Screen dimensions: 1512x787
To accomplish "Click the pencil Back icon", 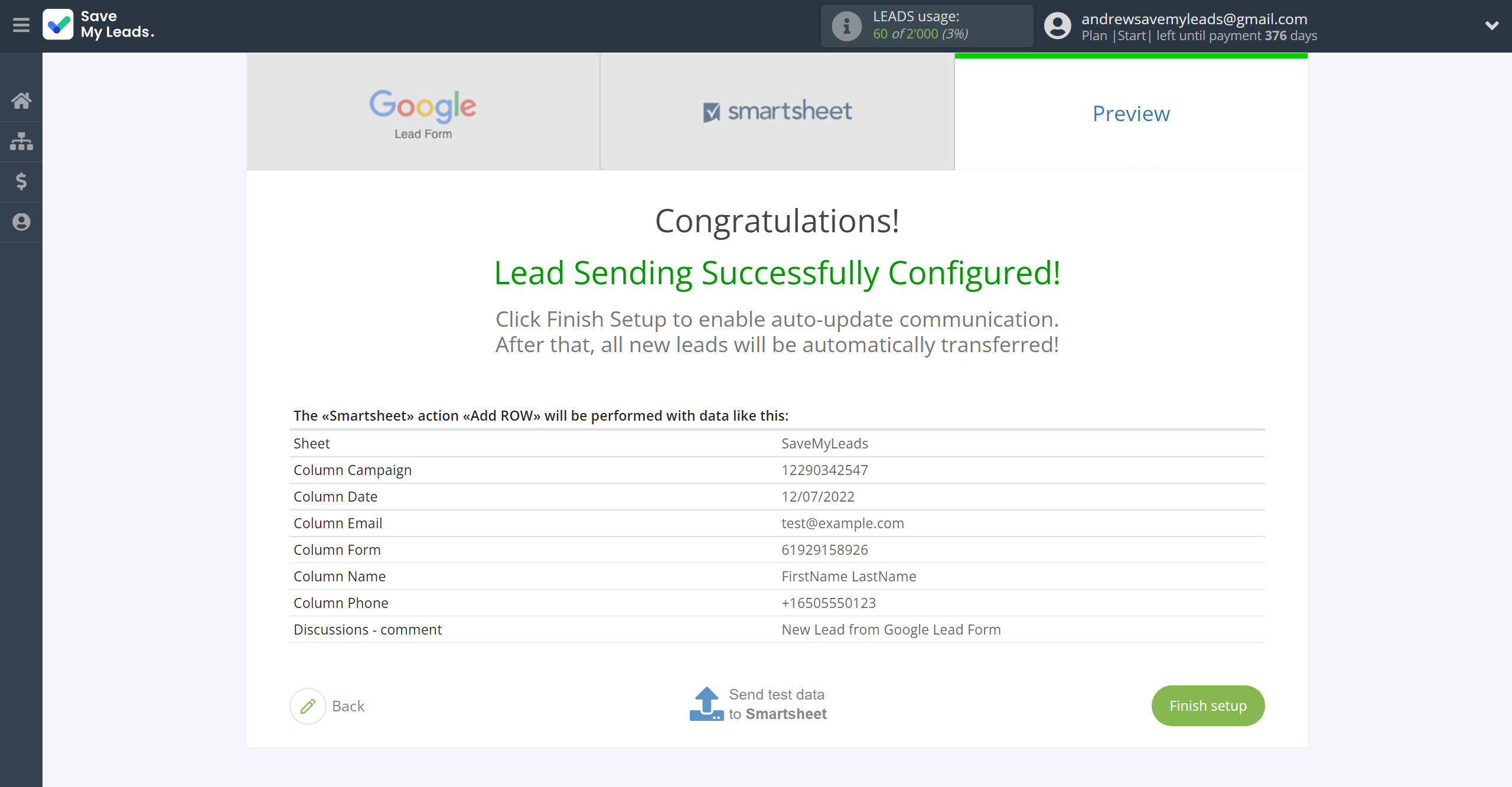I will (x=308, y=706).
